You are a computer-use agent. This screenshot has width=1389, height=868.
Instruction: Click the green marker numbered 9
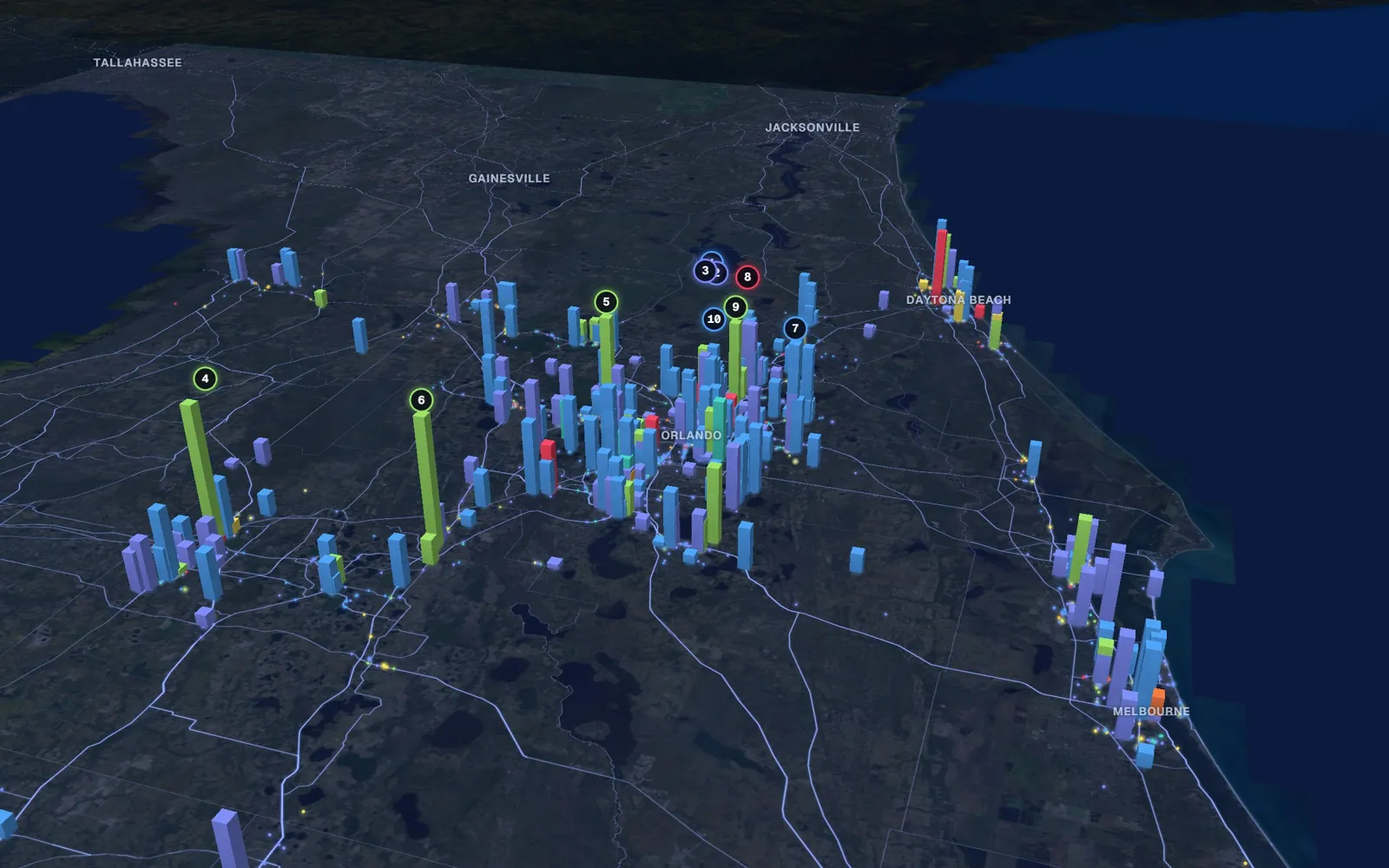click(735, 307)
